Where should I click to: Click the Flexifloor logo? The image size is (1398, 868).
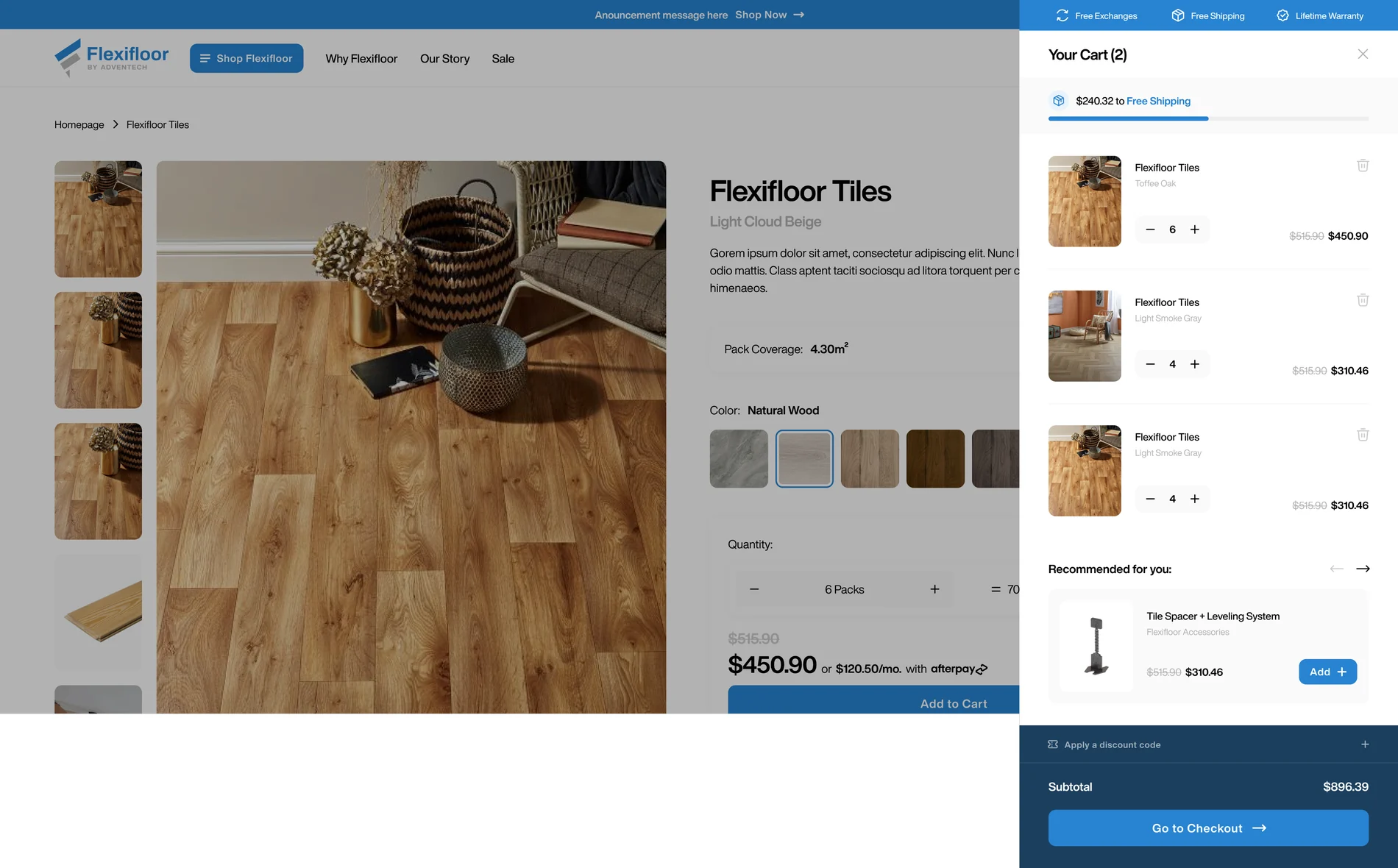(x=111, y=57)
